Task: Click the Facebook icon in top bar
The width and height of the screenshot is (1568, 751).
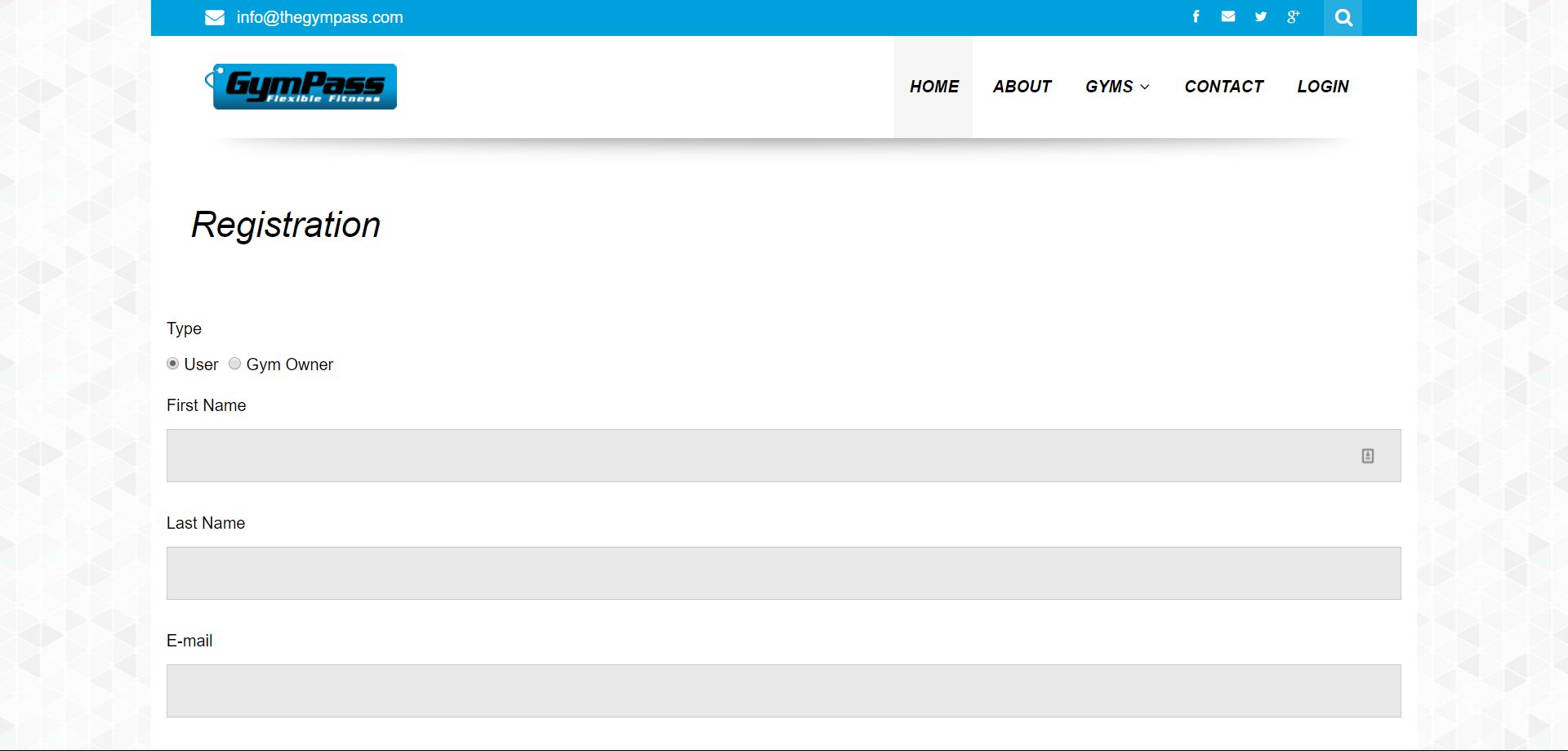Action: [1196, 16]
